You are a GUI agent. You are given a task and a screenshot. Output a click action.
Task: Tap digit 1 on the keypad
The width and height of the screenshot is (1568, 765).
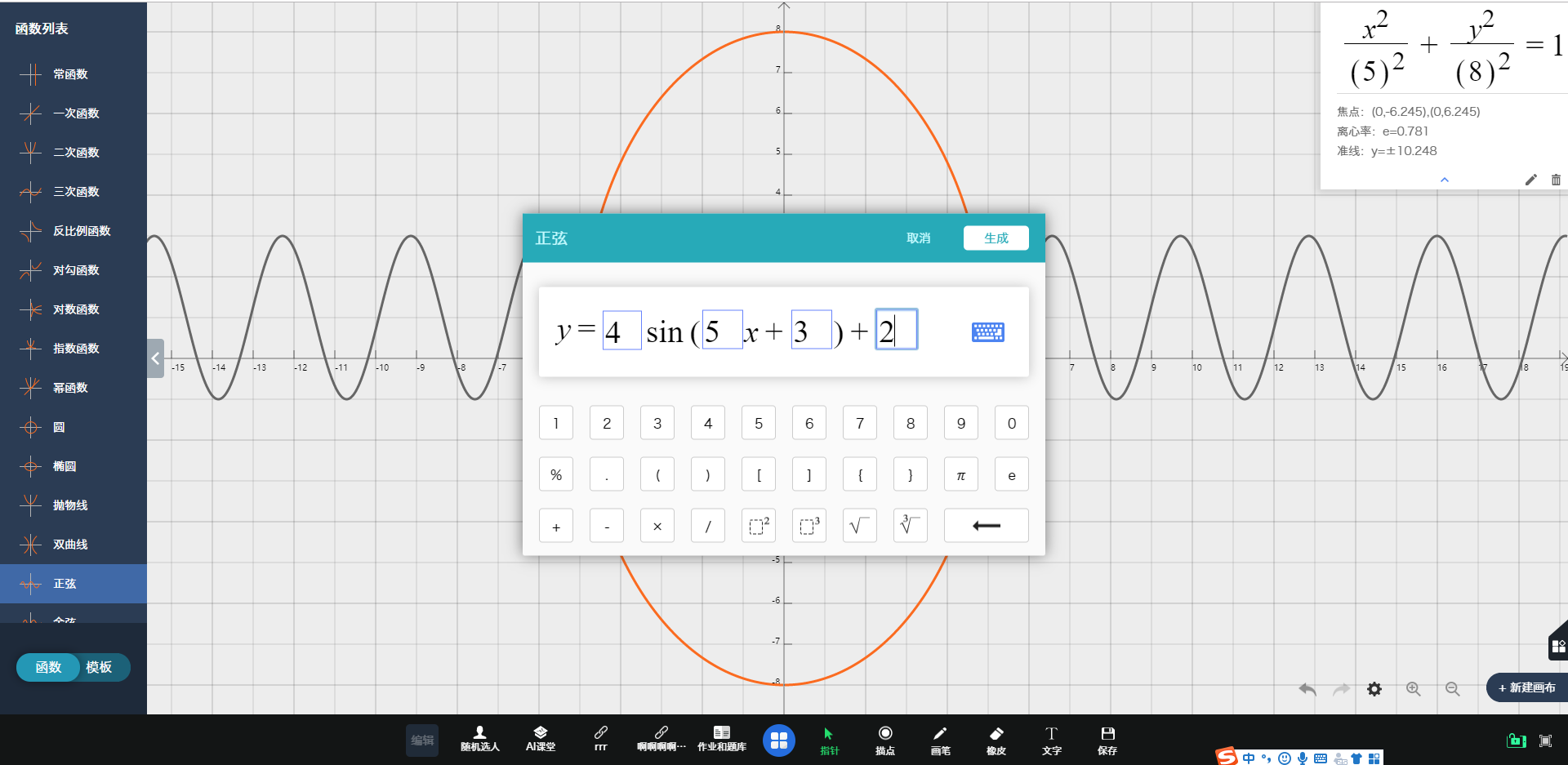[556, 423]
